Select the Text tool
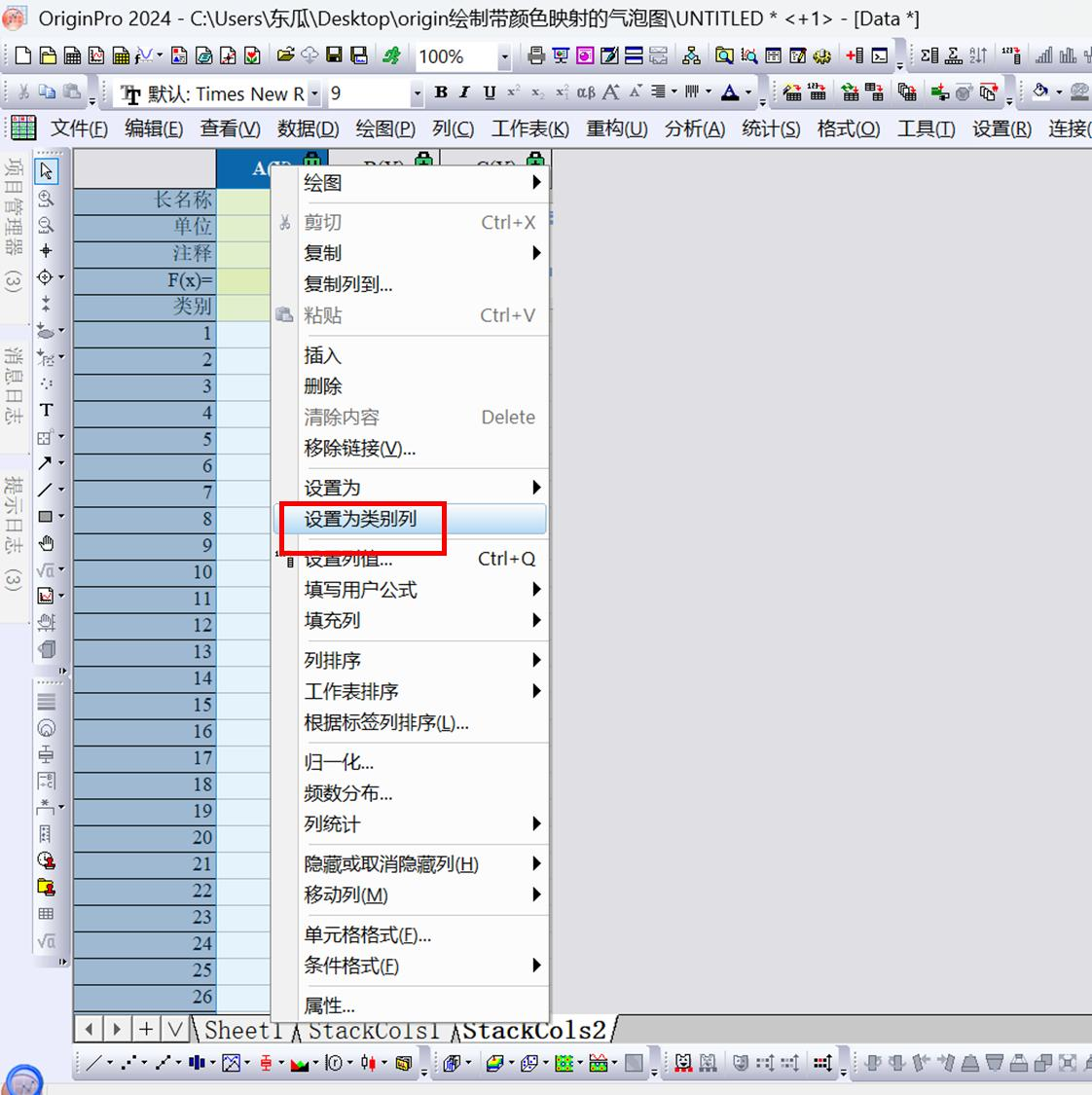This screenshot has width=1092, height=1095. 46,410
